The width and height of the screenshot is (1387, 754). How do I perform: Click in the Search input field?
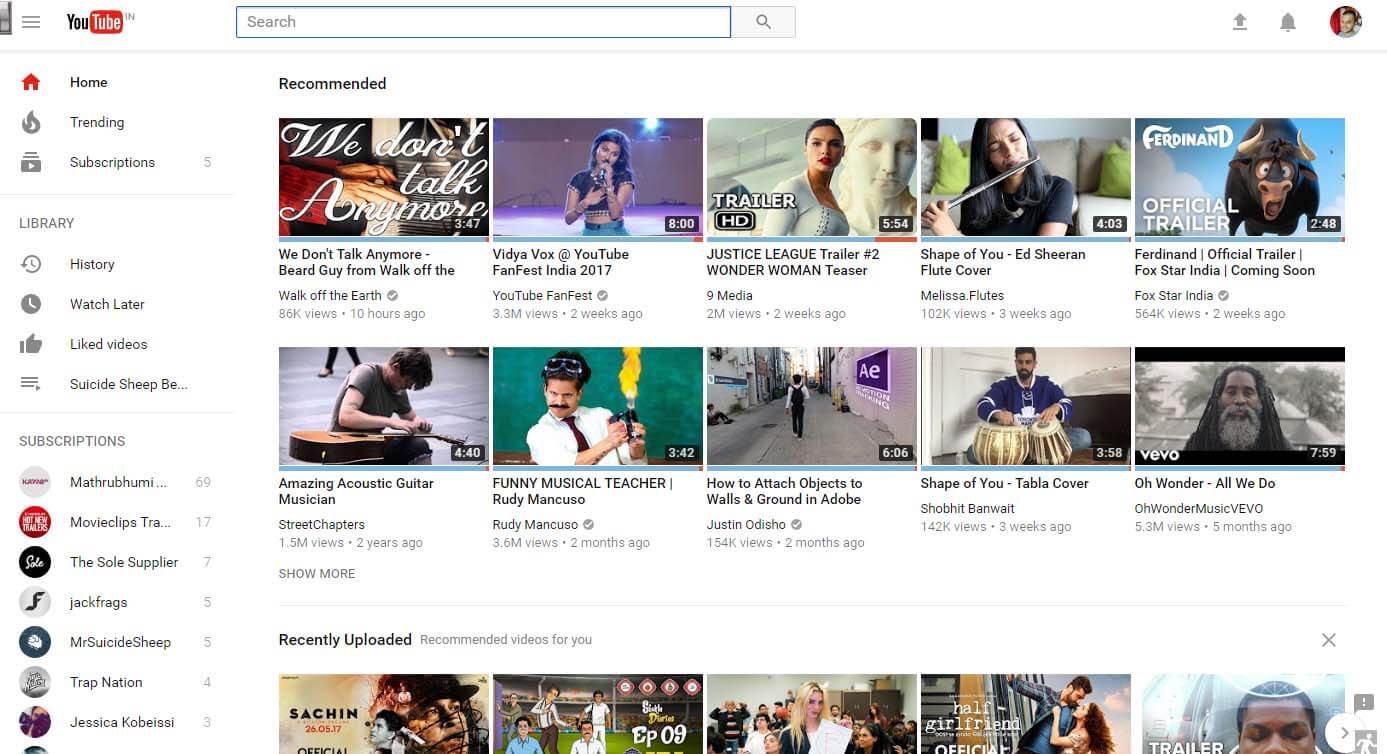tap(483, 22)
